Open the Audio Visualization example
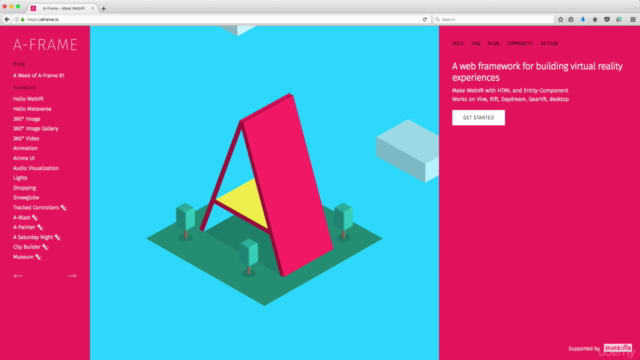Image resolution: width=640 pixels, height=360 pixels. [x=36, y=168]
